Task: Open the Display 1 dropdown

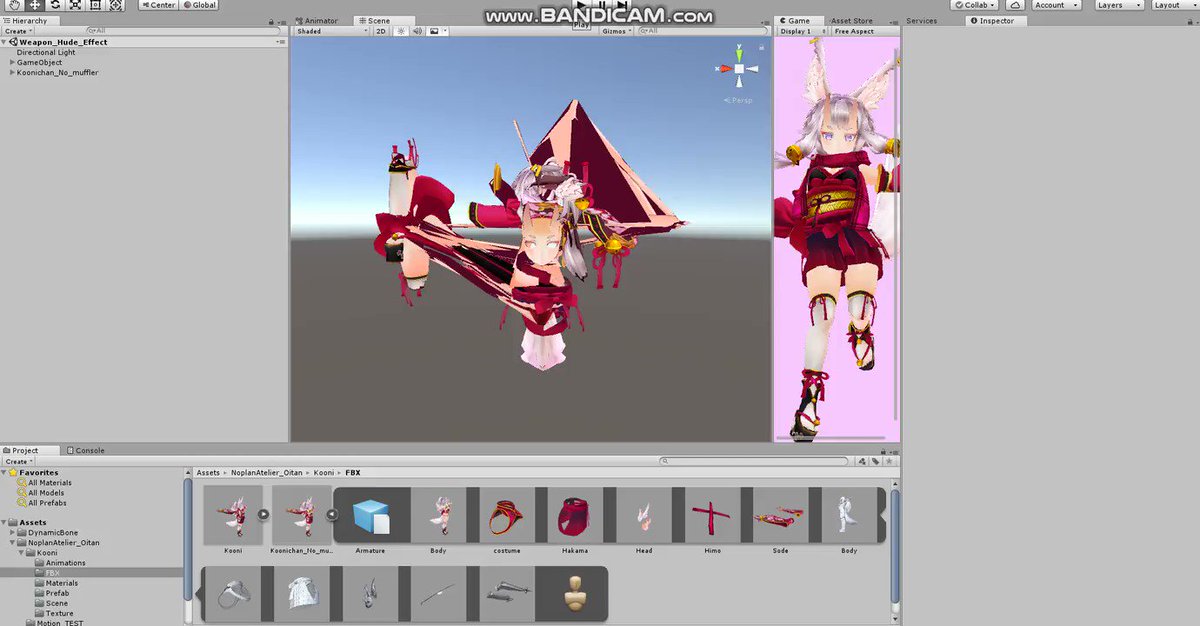Action: (803, 31)
